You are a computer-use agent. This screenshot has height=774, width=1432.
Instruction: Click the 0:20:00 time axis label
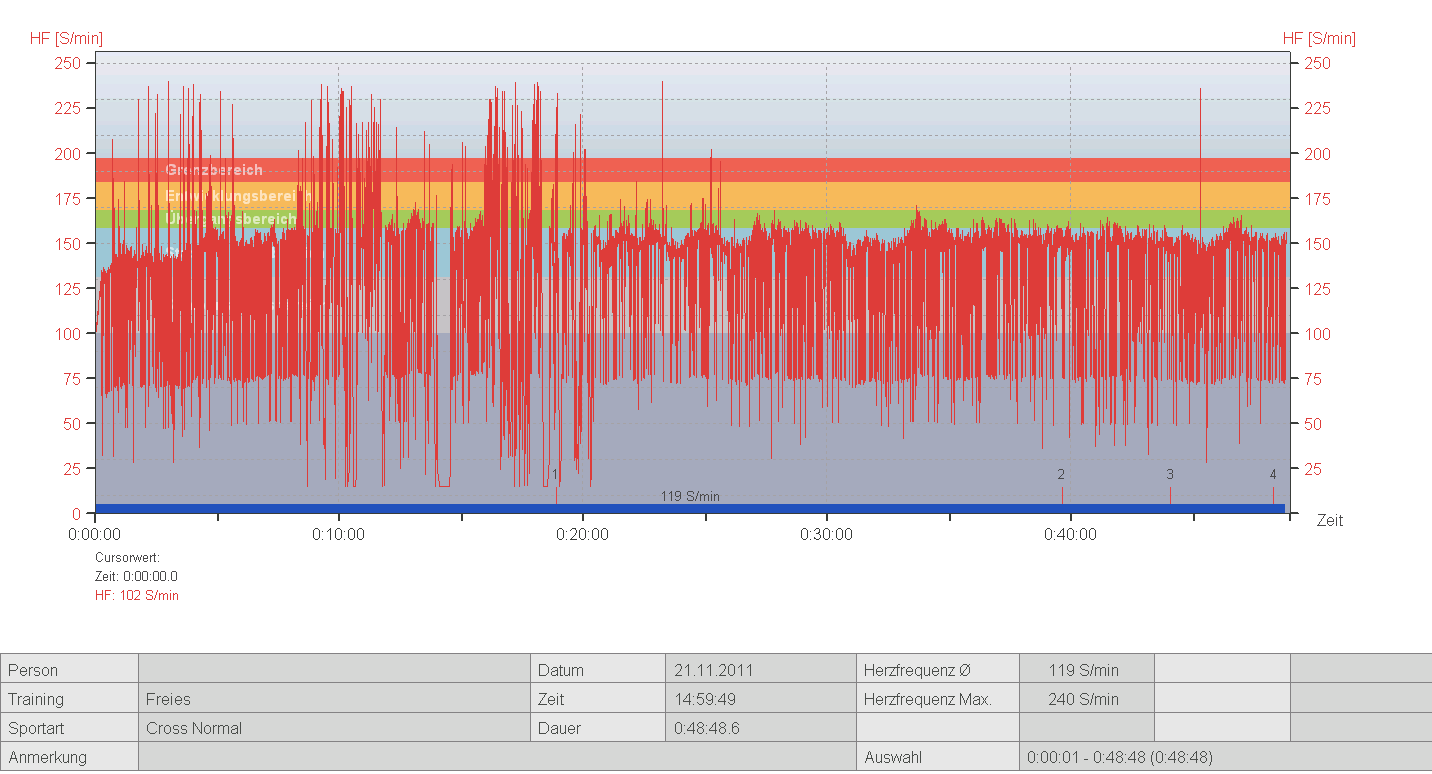(x=582, y=535)
